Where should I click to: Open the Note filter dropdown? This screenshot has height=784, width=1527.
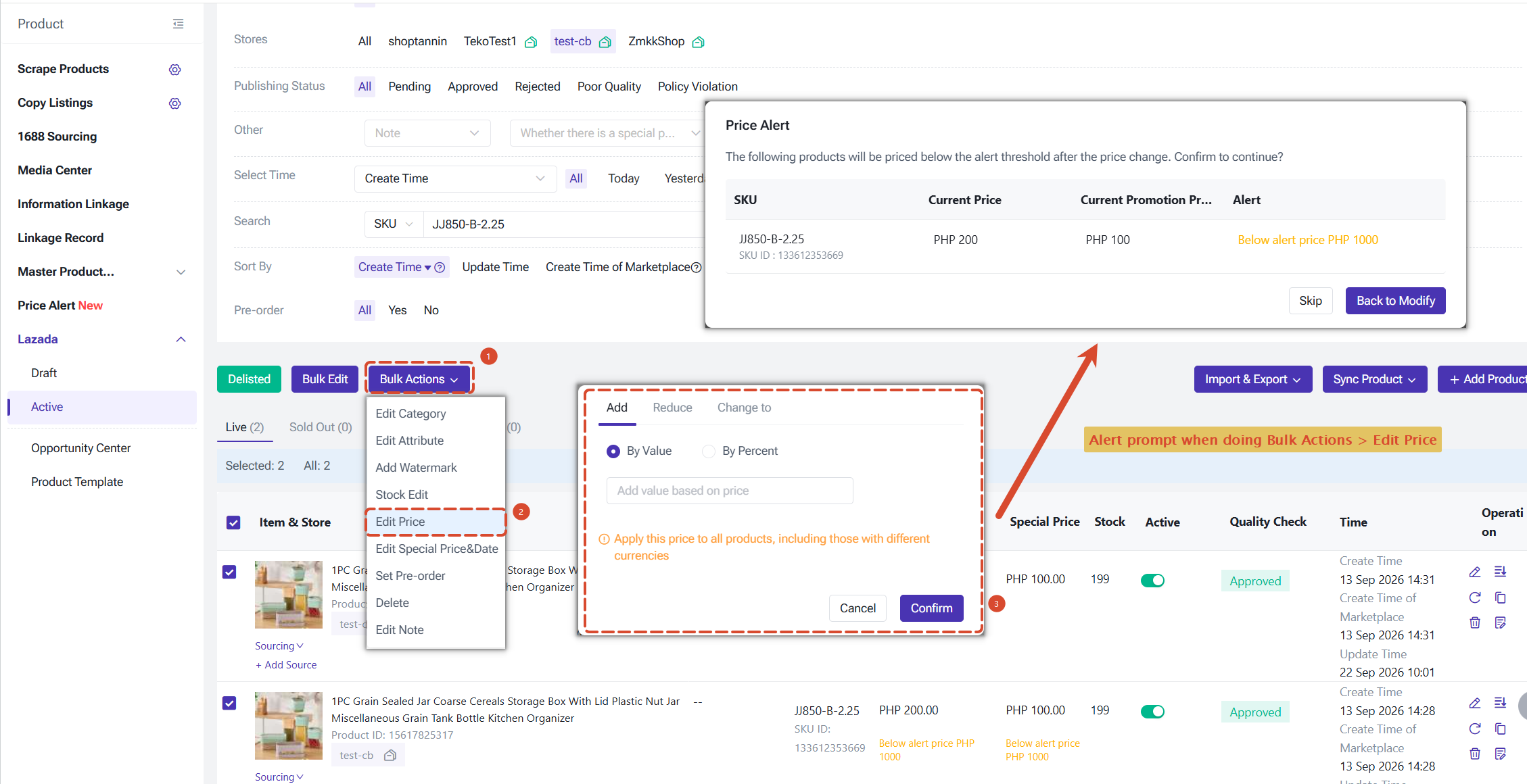(427, 133)
